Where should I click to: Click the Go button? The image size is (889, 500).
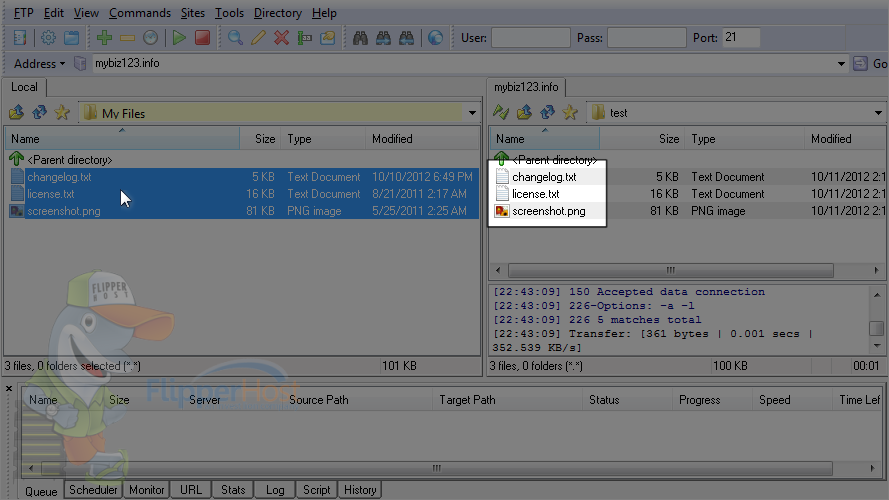point(871,63)
